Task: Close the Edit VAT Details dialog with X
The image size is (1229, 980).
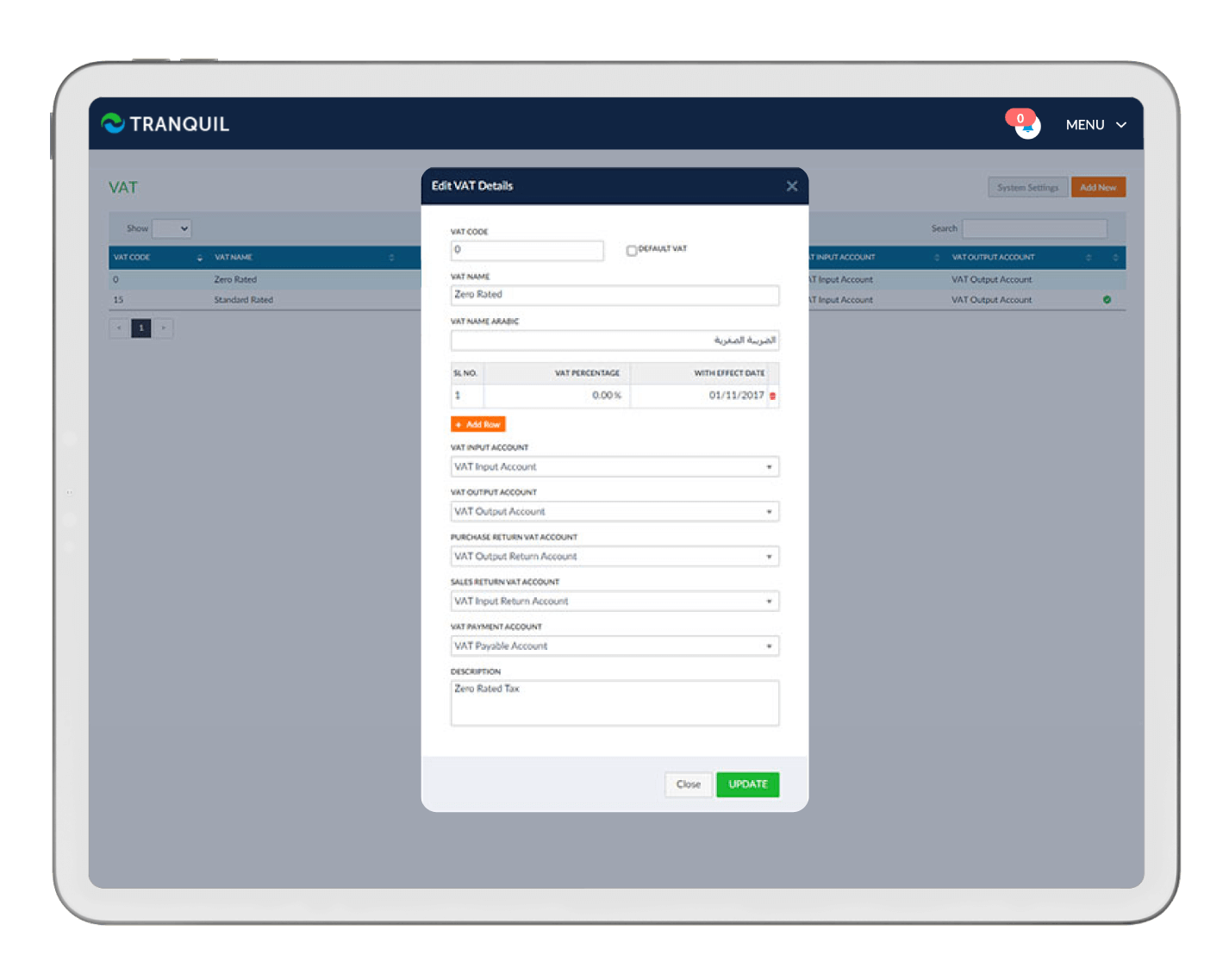Action: (791, 186)
